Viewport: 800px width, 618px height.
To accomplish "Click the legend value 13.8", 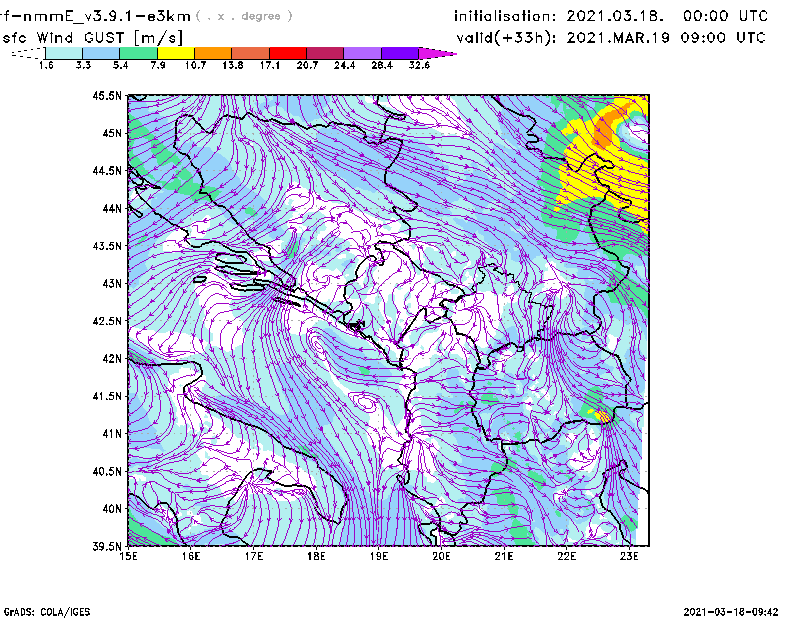I will click(232, 65).
